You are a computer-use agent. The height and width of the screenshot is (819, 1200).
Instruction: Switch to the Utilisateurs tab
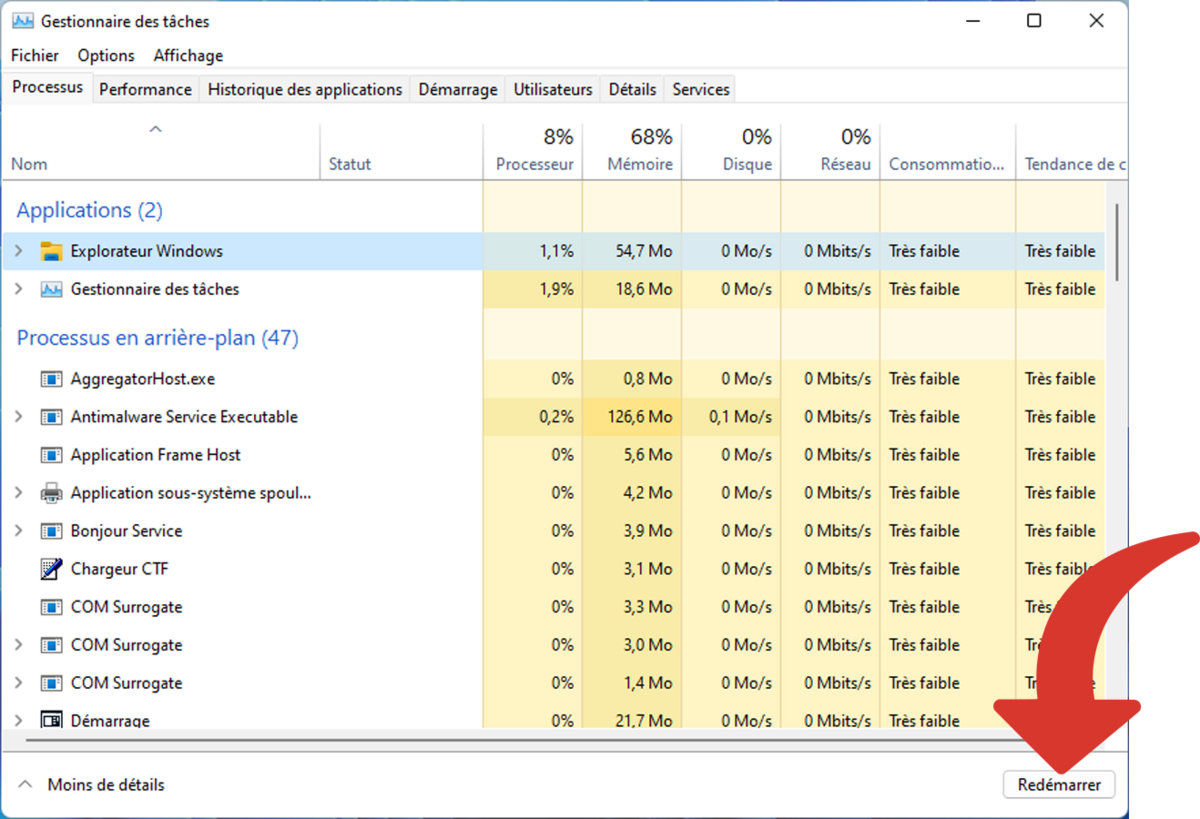pyautogui.click(x=553, y=89)
